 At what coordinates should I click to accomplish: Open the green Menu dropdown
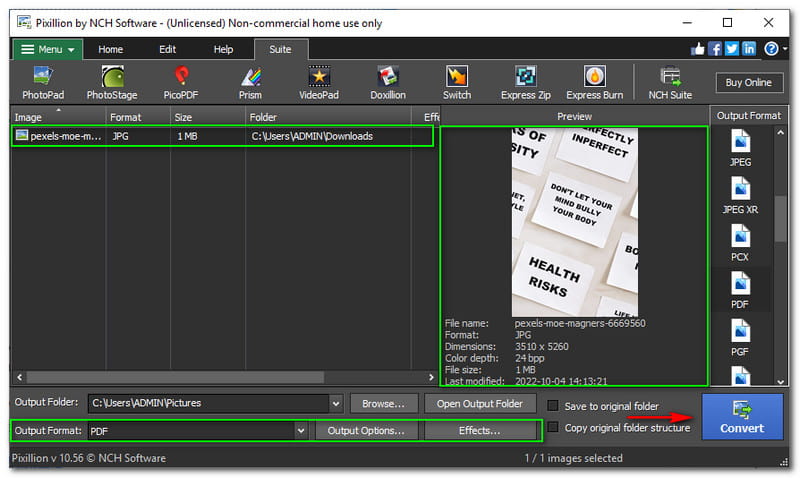tap(45, 49)
